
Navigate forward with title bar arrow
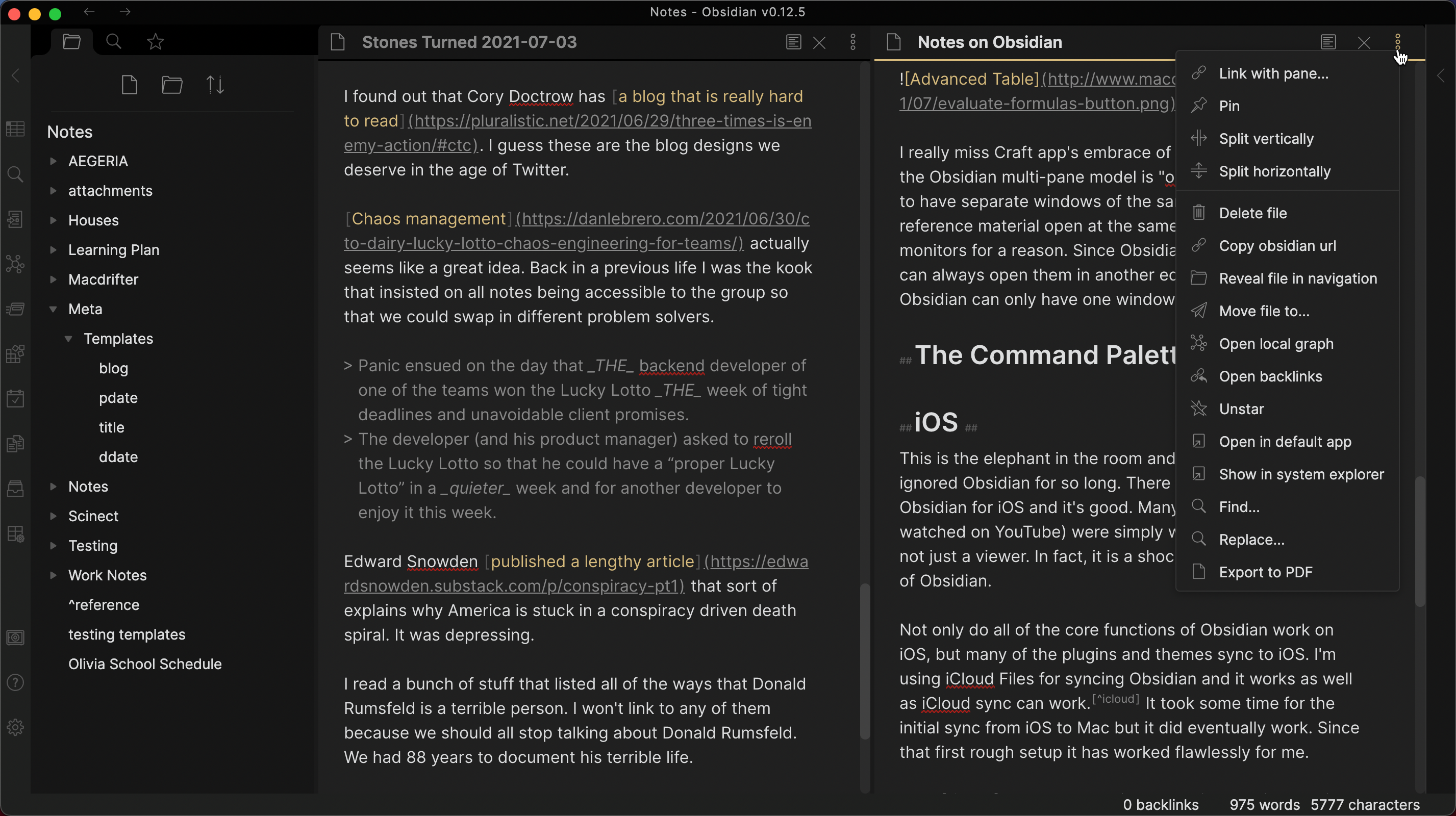[x=125, y=12]
